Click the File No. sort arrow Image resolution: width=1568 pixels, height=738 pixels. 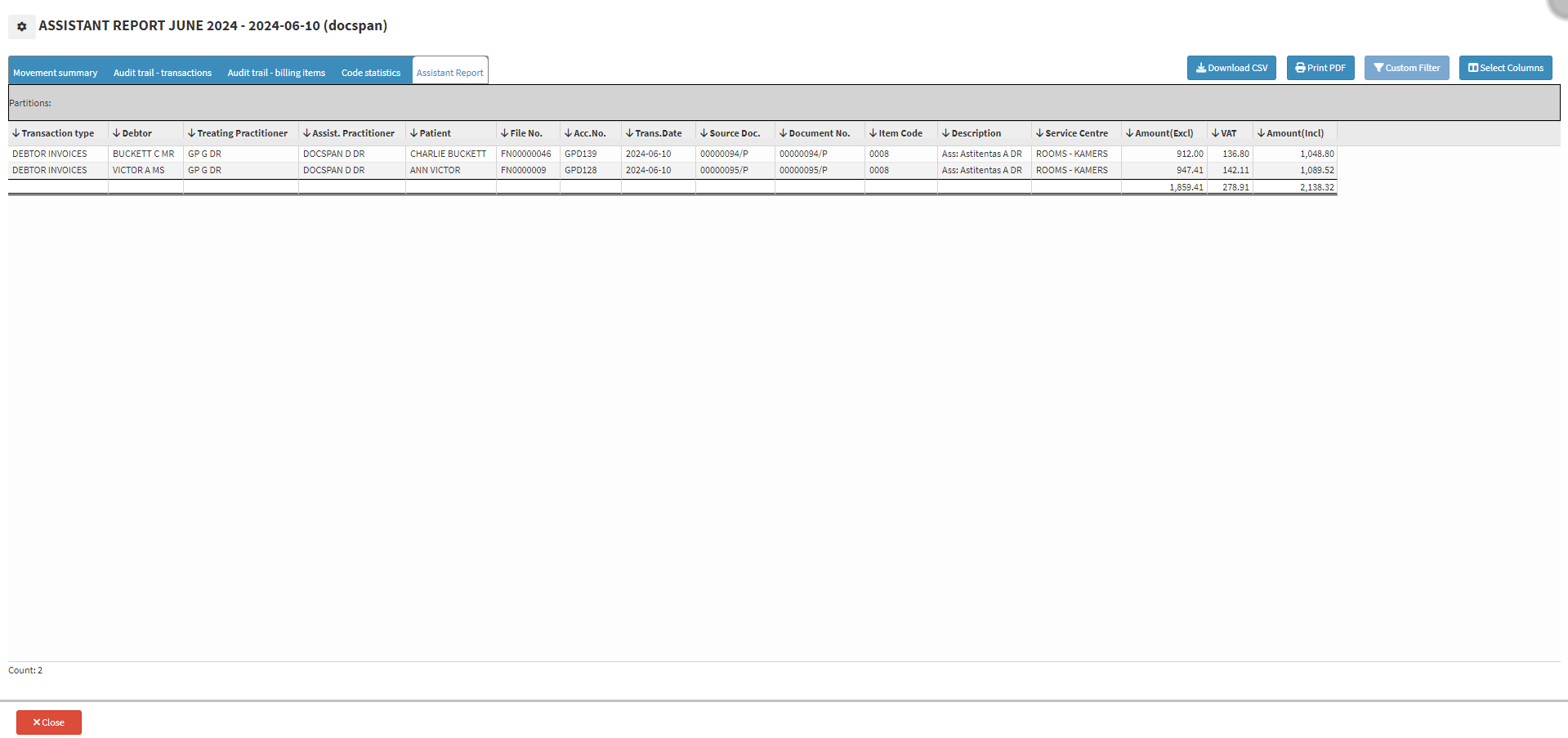[504, 133]
